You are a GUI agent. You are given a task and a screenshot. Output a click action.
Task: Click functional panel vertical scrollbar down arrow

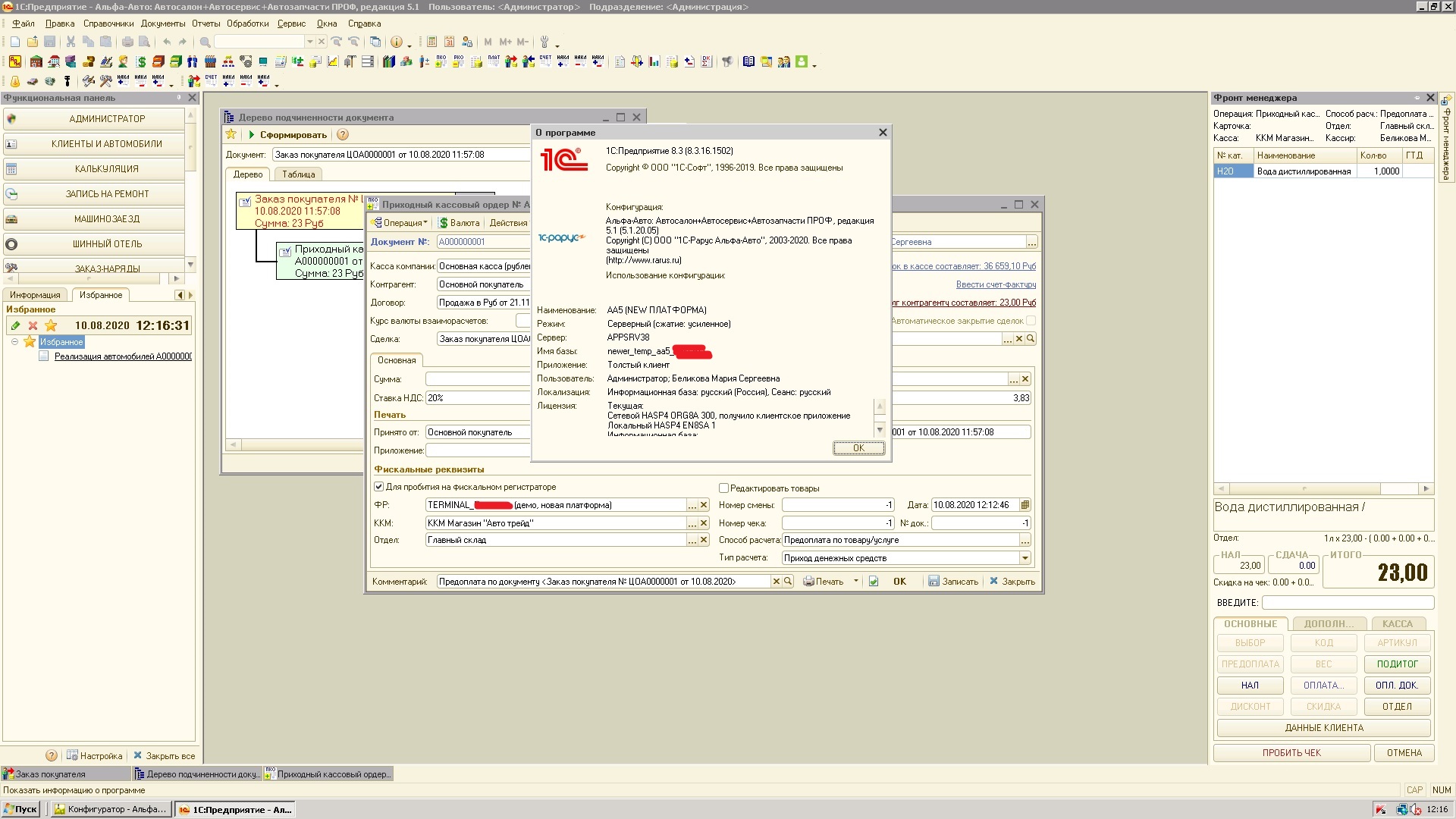pyautogui.click(x=190, y=264)
